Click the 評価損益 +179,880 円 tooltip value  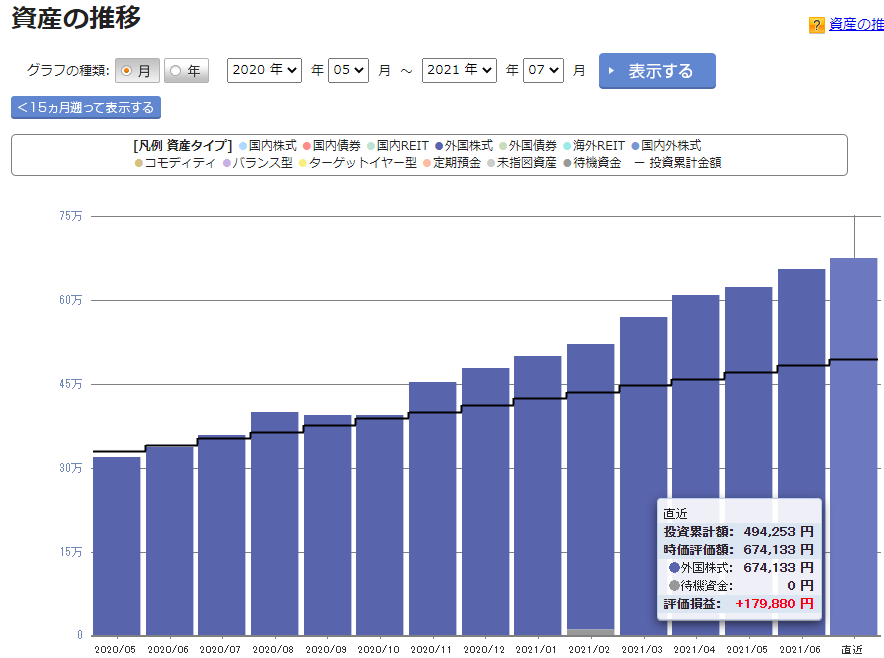774,604
